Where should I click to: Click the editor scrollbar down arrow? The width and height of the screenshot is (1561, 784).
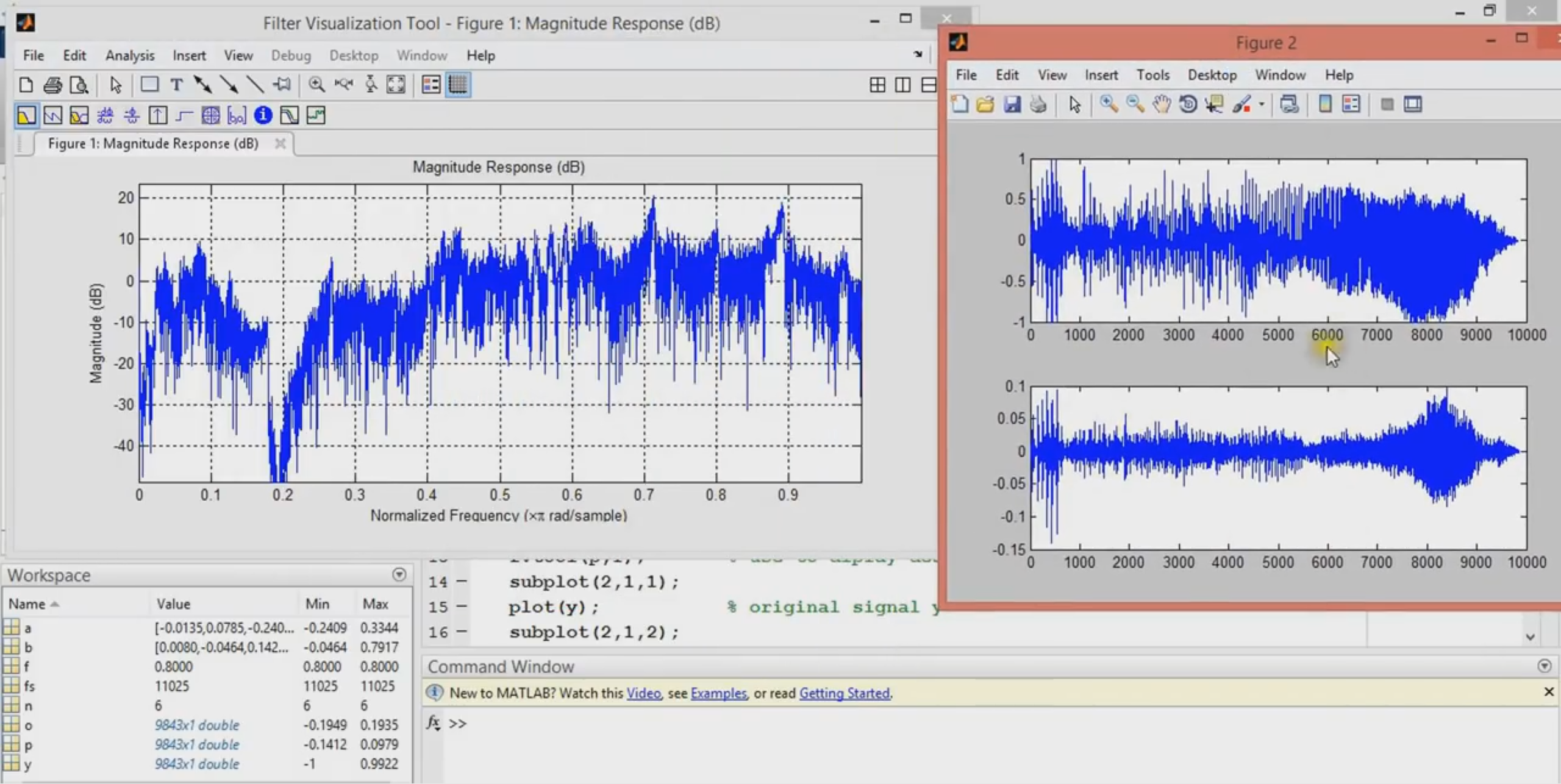pyautogui.click(x=1531, y=637)
